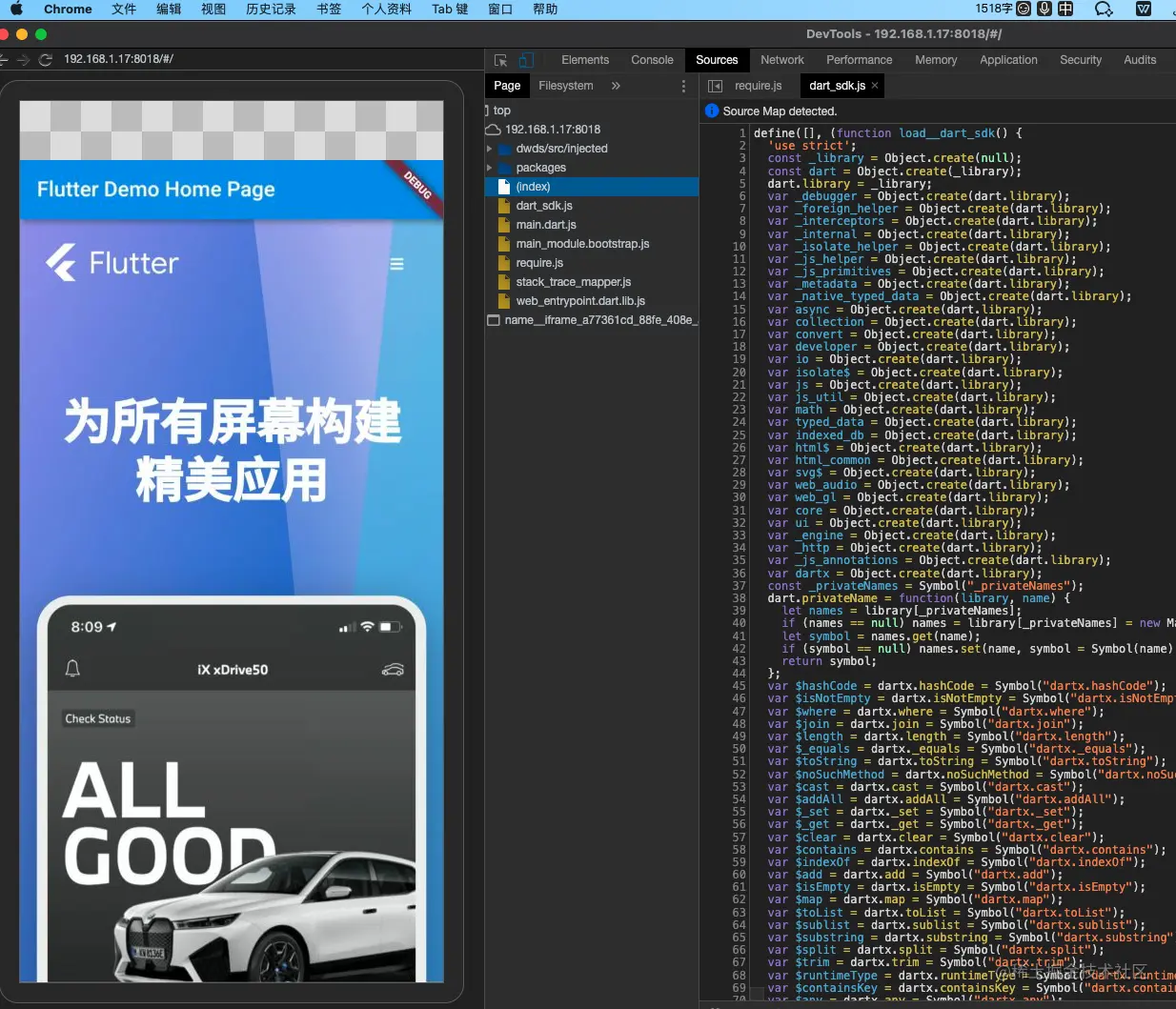Select the top frame node
Viewport: 1176px width, 1009px height.
(502, 111)
